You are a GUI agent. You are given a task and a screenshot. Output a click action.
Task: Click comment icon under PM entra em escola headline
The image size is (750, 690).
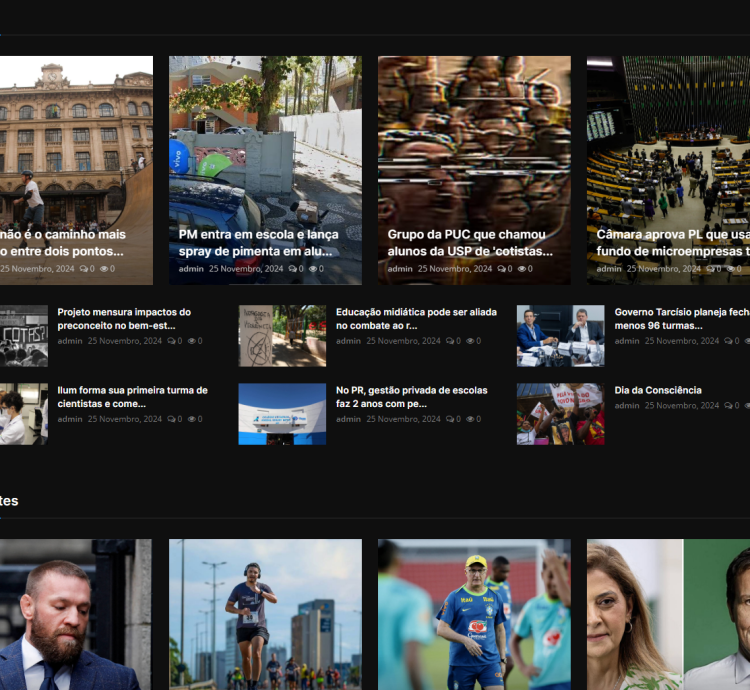click(292, 269)
